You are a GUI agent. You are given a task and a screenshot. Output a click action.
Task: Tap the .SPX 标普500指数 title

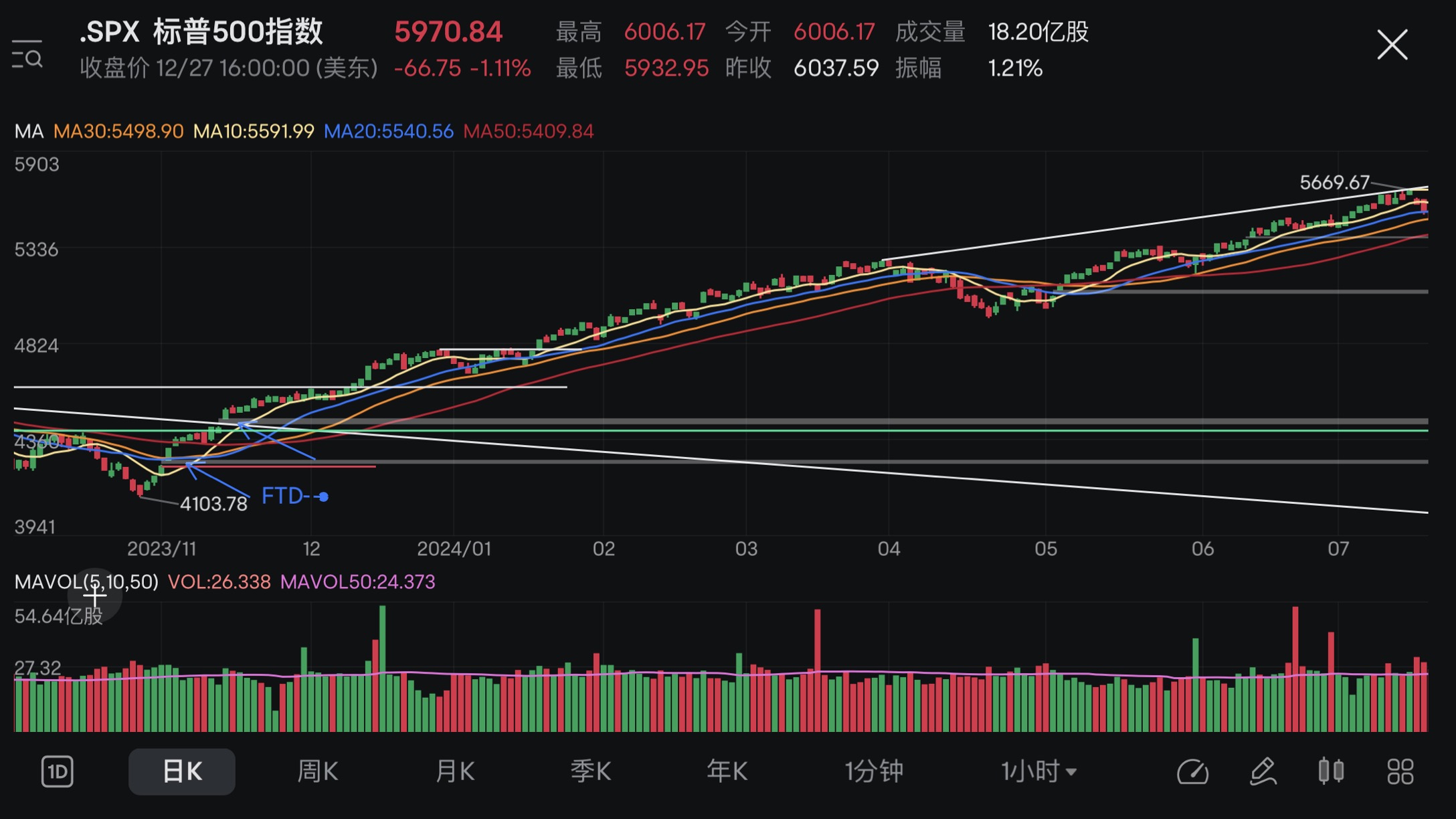[x=201, y=32]
